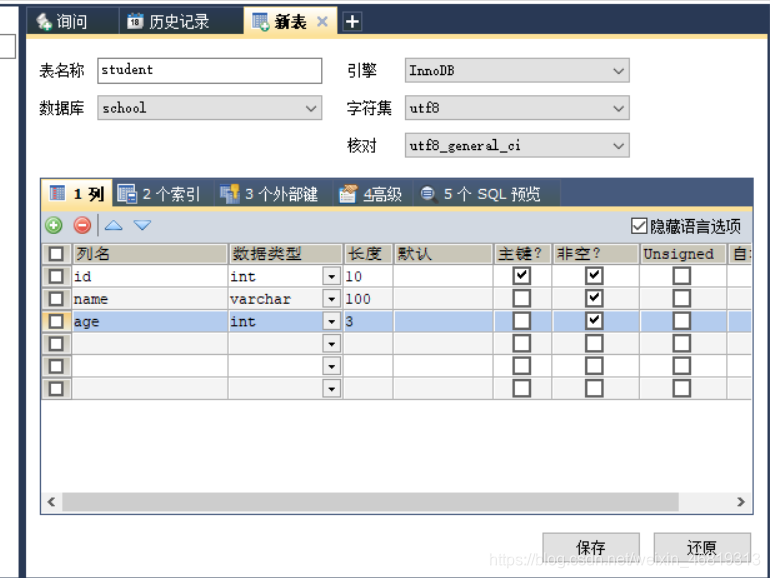
Task: Enable Unsigned for age row
Action: coord(682,321)
